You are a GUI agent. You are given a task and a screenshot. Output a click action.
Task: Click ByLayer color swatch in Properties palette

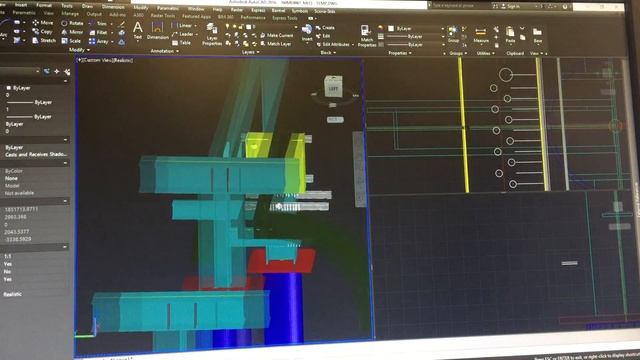point(8,88)
